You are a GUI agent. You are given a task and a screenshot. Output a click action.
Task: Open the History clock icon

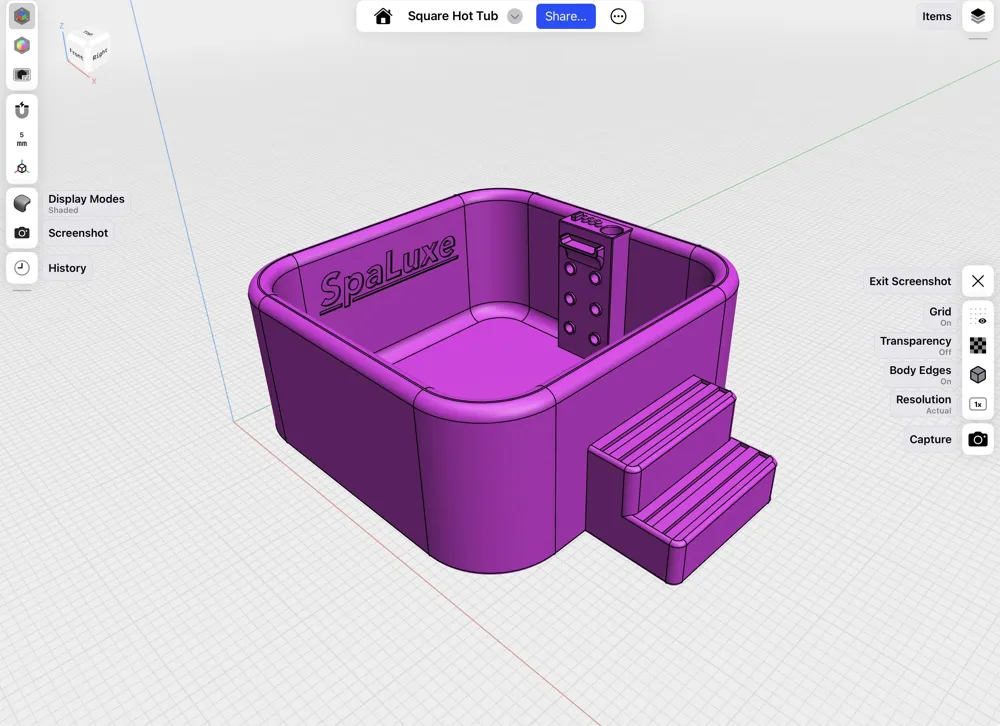(22, 268)
